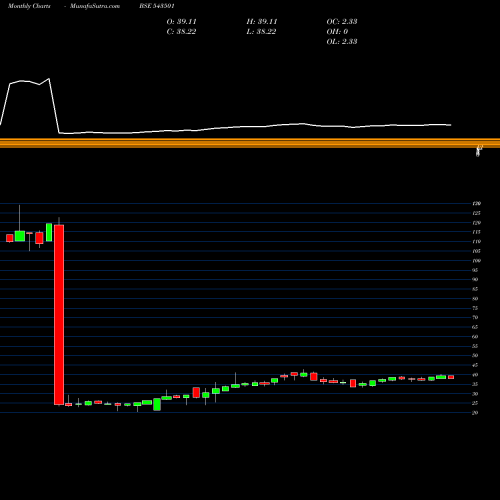Click the orange horizontal band
This screenshot has height=500, width=500.
[x=250, y=143]
